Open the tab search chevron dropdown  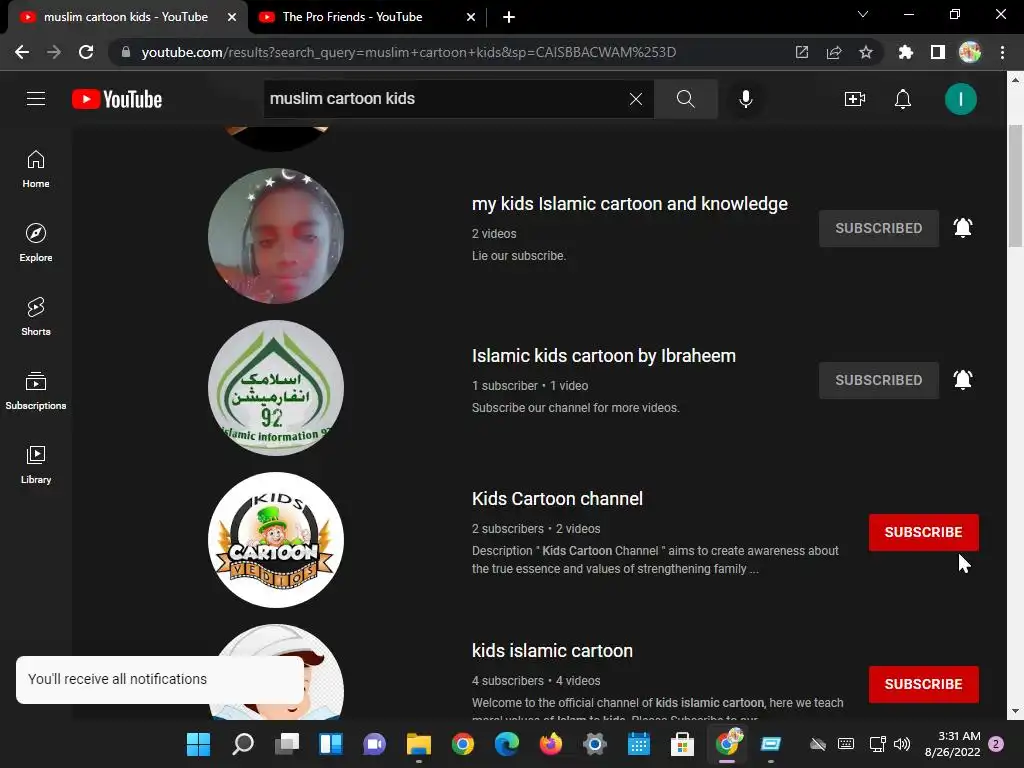863,14
